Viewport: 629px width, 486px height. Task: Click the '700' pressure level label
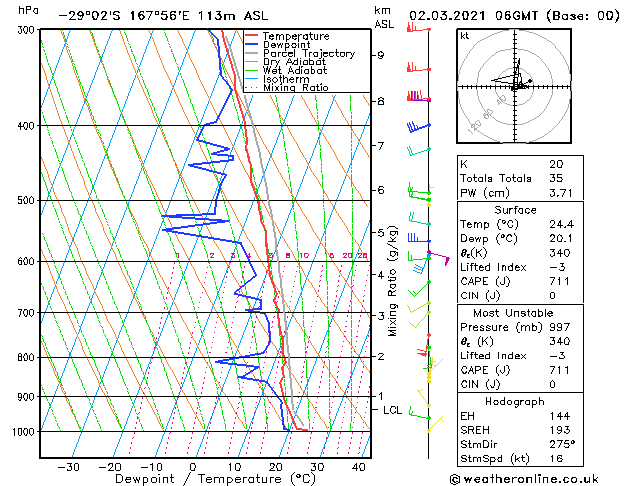pos(28,312)
